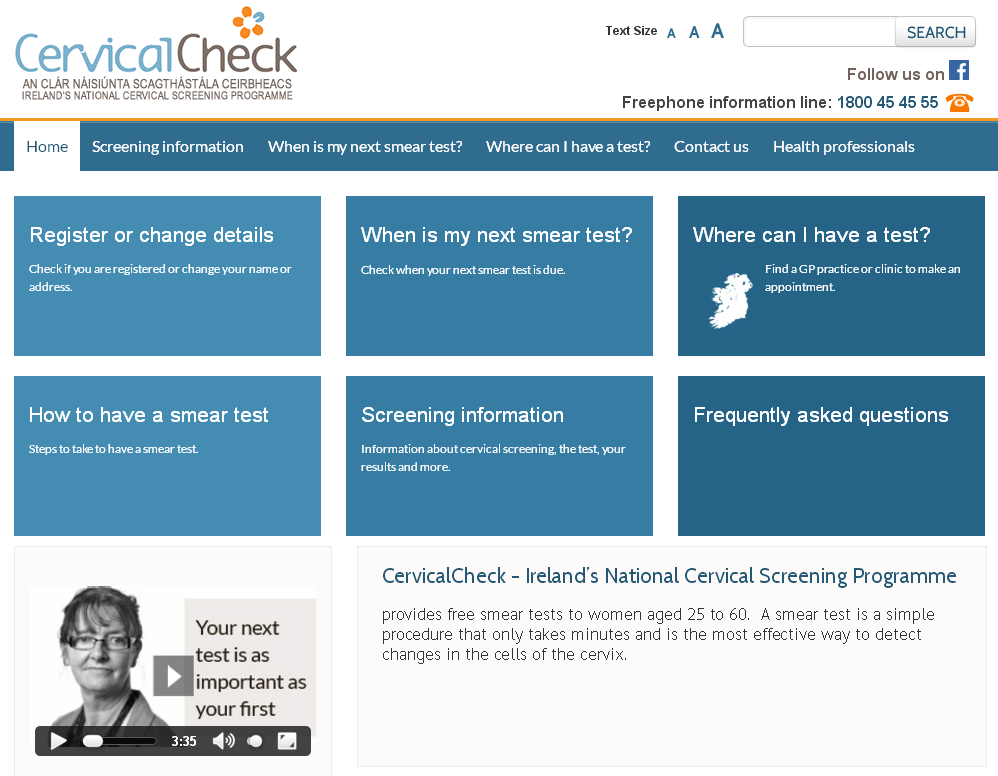Adjust the video volume slider knob
The height and width of the screenshot is (776, 998).
pos(255,741)
